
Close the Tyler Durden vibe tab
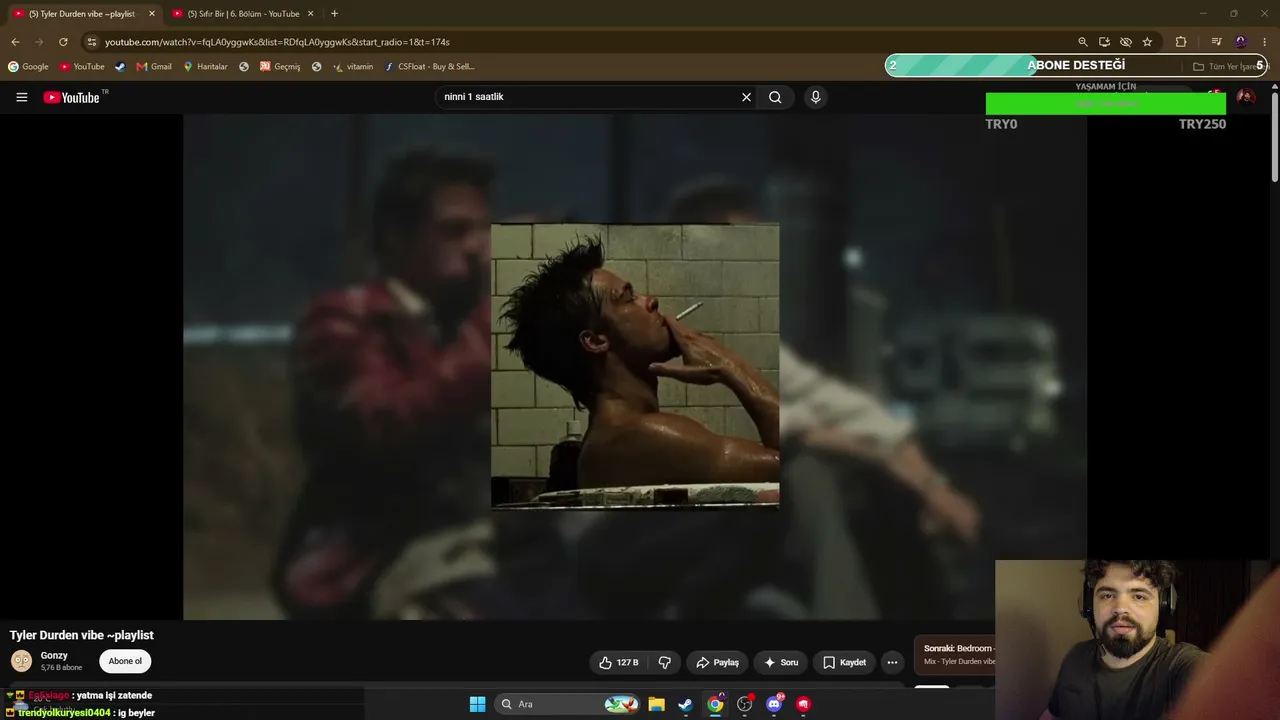pyautogui.click(x=152, y=14)
